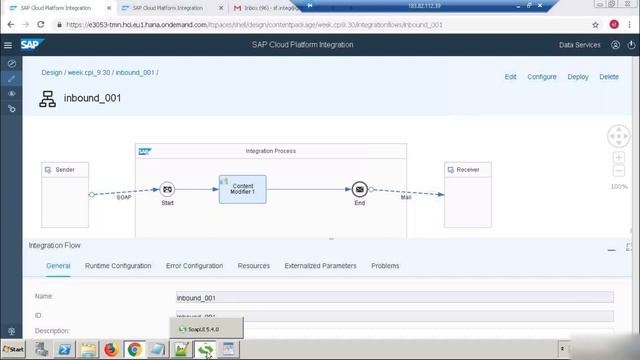Screen dimensions: 640x360
Task: Click the browser back arrow
Action: [11, 24]
